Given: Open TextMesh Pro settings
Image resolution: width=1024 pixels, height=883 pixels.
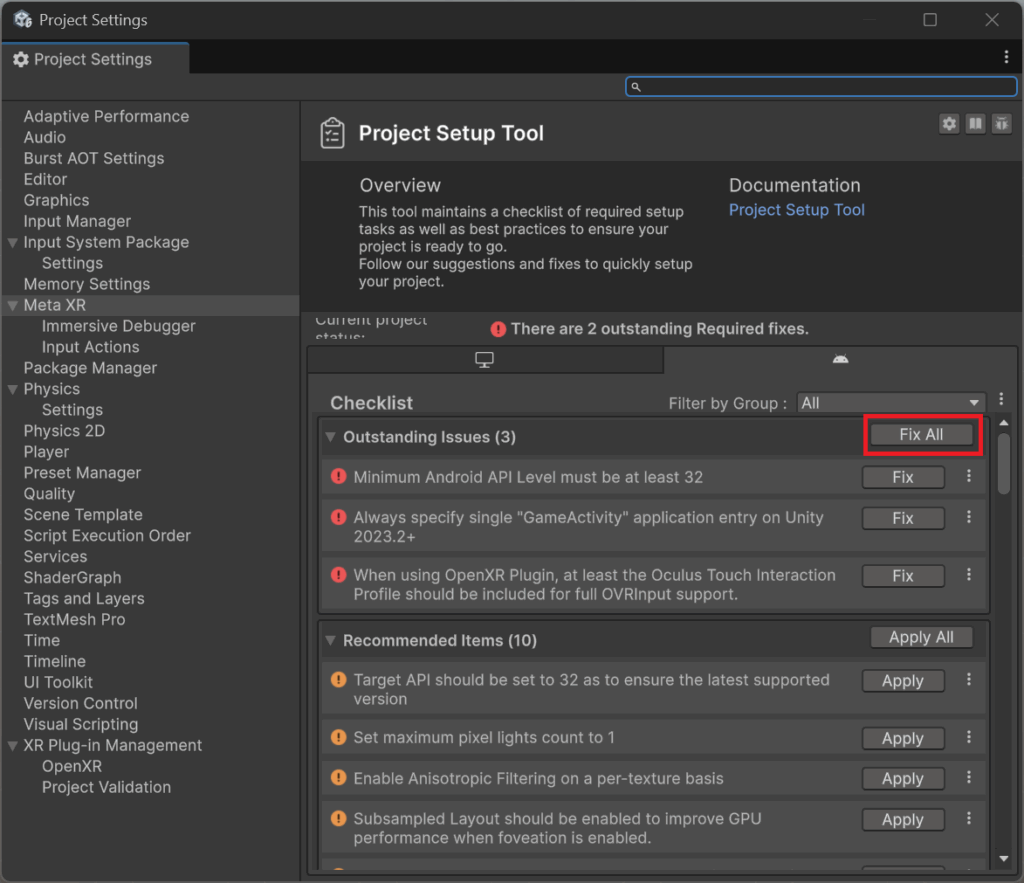Looking at the screenshot, I should click(74, 619).
